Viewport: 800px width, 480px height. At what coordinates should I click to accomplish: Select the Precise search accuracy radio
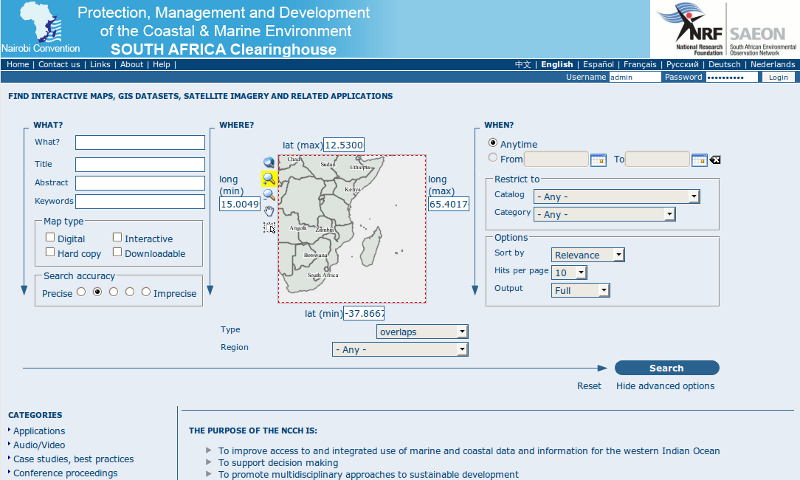pos(81,292)
